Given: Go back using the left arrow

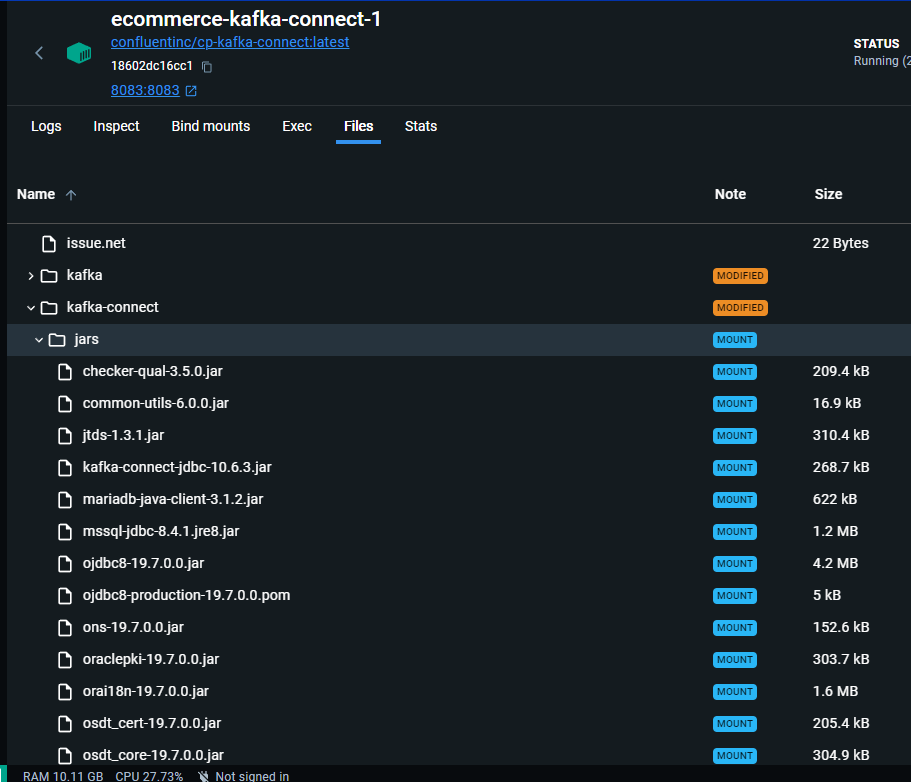Looking at the screenshot, I should coord(39,53).
